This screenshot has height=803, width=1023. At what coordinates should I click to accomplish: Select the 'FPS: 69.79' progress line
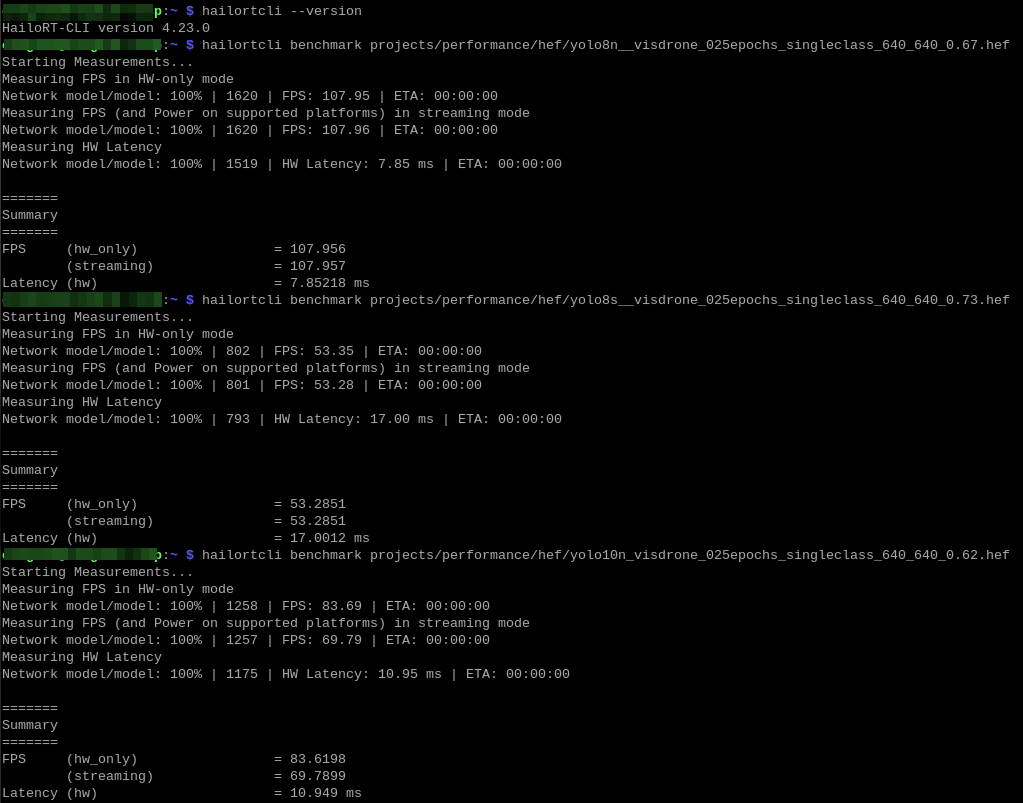pyautogui.click(x=246, y=640)
